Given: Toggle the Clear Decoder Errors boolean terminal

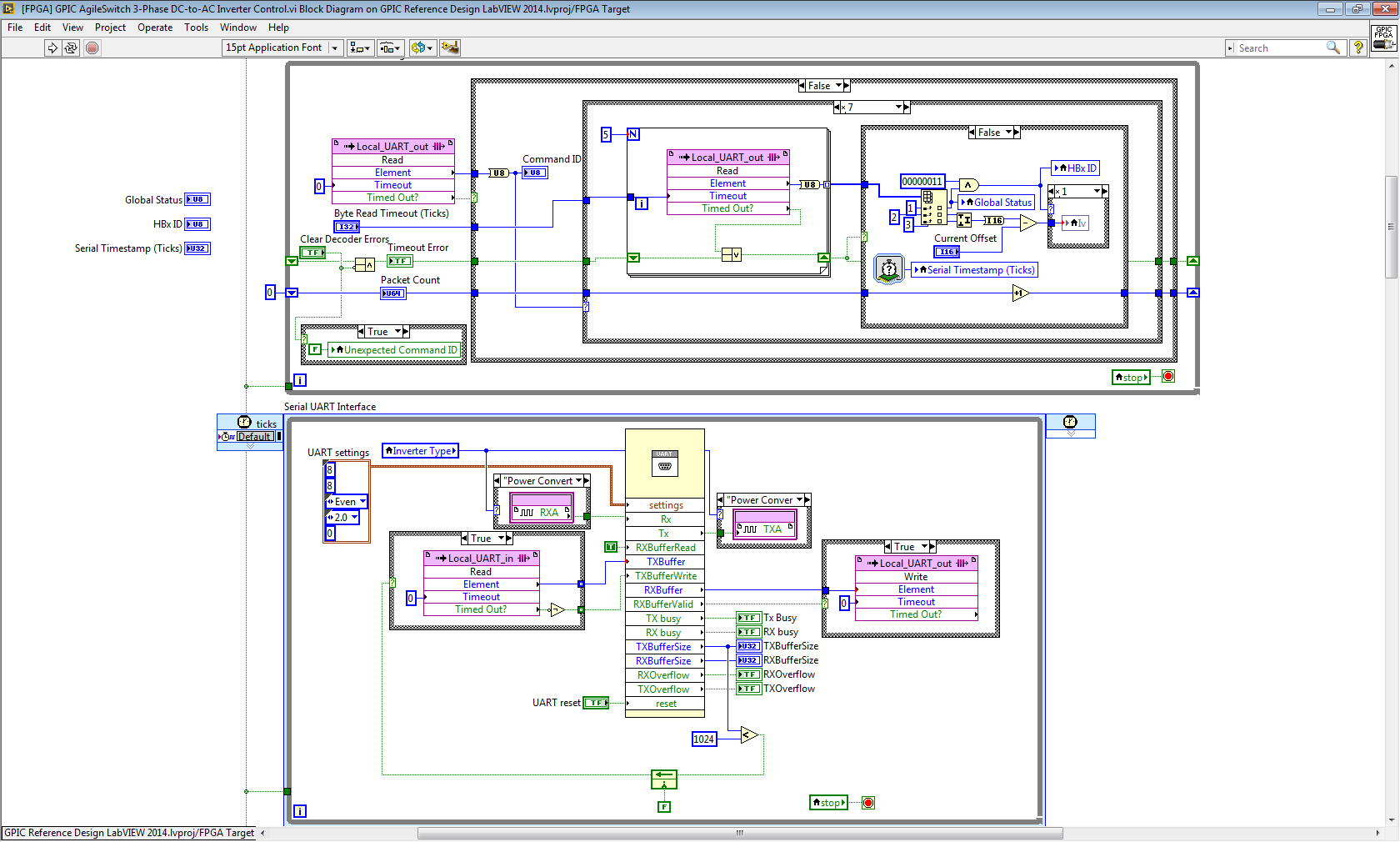Looking at the screenshot, I should (312, 253).
